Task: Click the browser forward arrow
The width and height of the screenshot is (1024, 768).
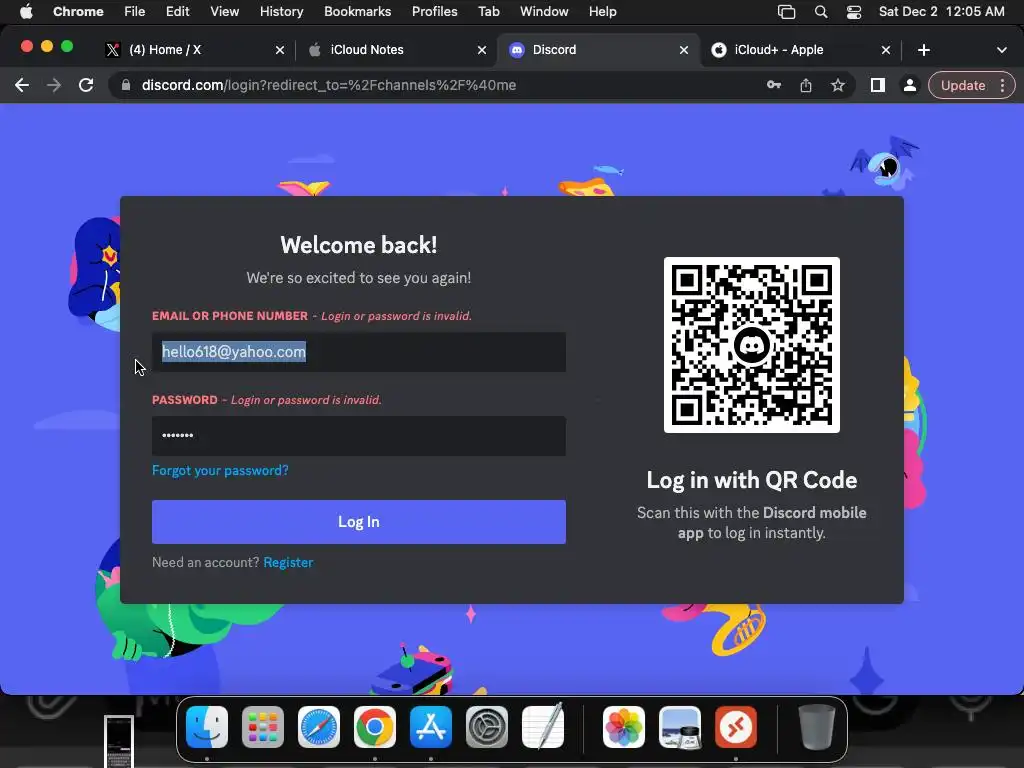Action: [x=54, y=86]
